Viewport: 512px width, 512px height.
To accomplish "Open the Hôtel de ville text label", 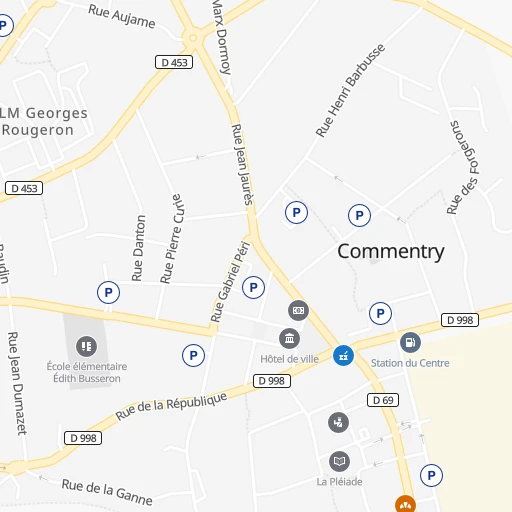I will (x=289, y=359).
